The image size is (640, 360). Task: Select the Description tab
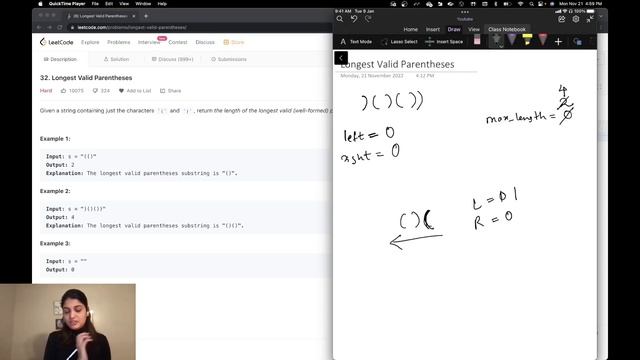click(x=60, y=59)
